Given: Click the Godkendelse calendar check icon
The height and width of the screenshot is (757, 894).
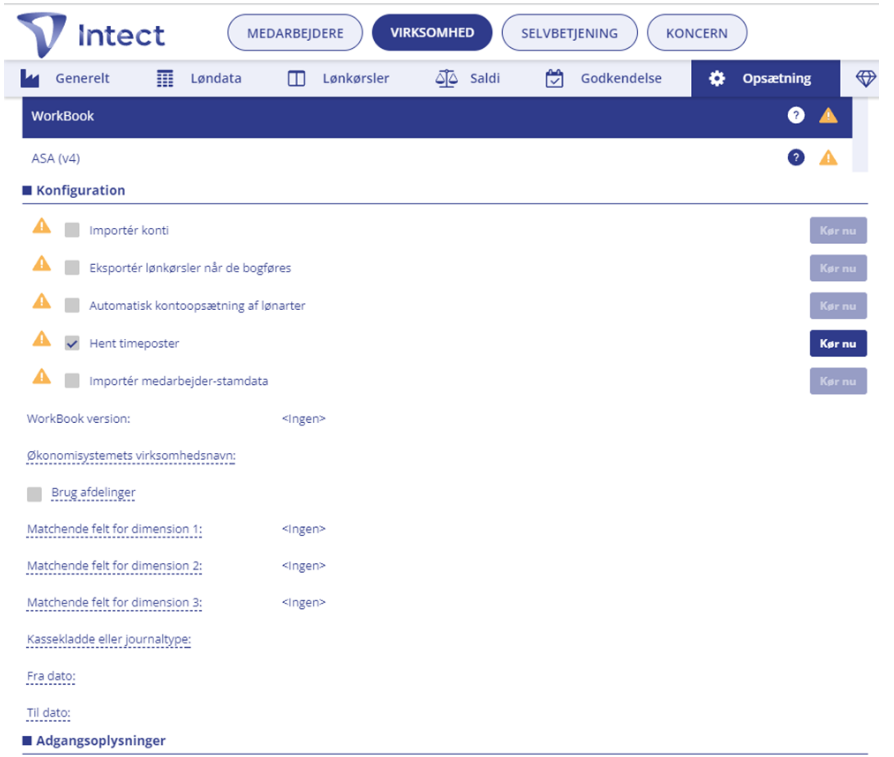Looking at the screenshot, I should point(554,79).
